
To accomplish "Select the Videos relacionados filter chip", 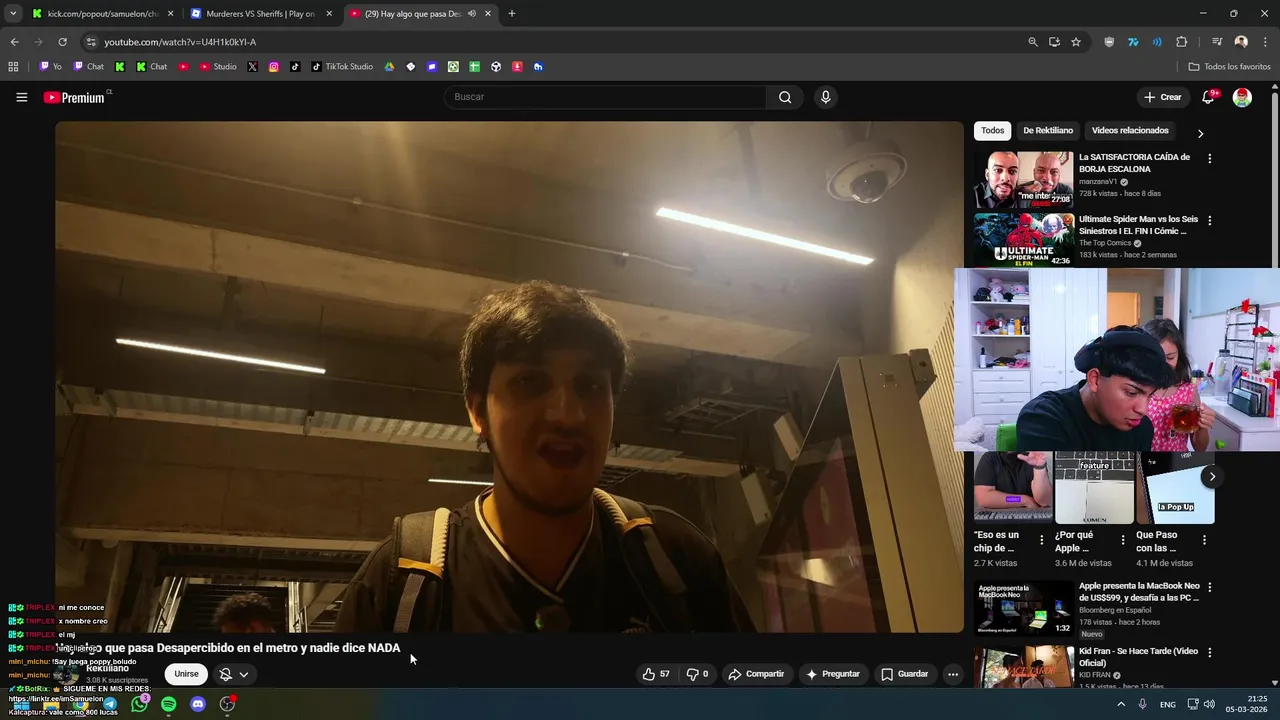I will point(1130,131).
